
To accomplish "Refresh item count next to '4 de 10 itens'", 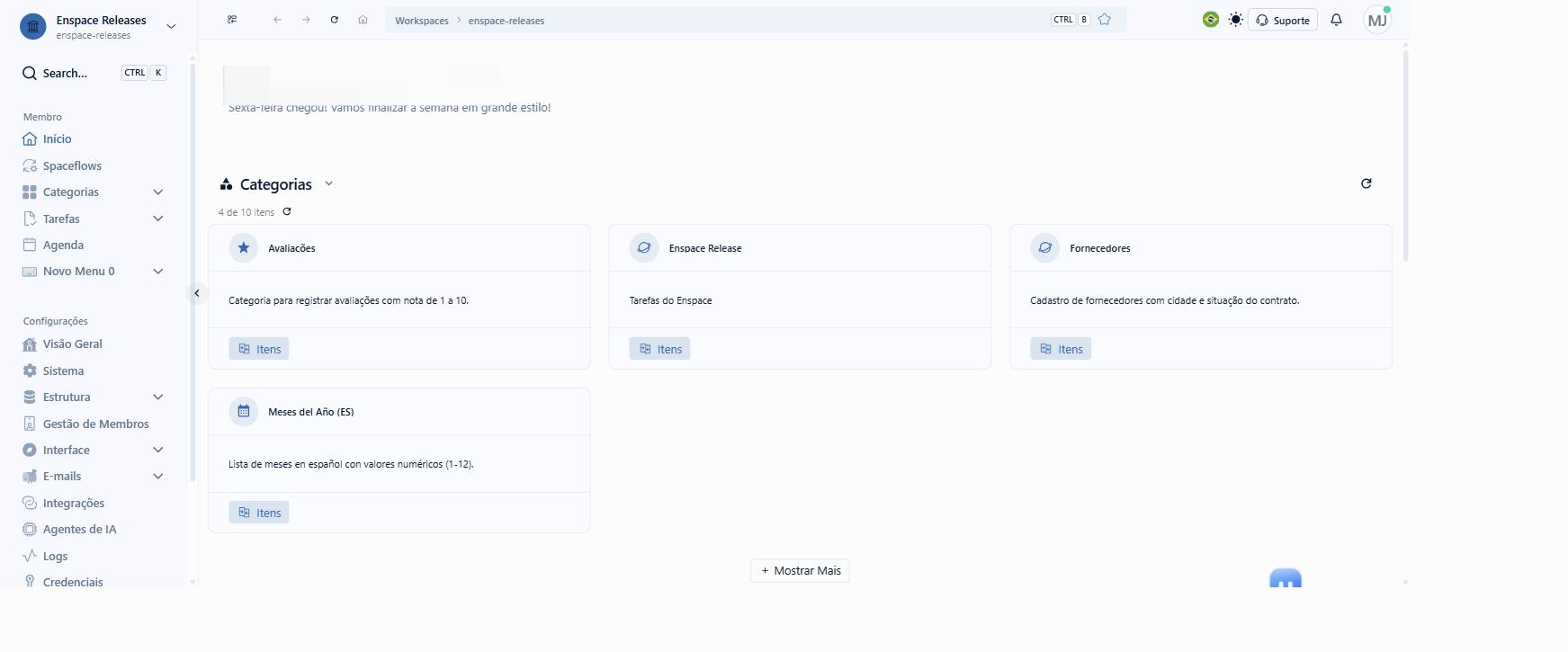I will pos(287,212).
